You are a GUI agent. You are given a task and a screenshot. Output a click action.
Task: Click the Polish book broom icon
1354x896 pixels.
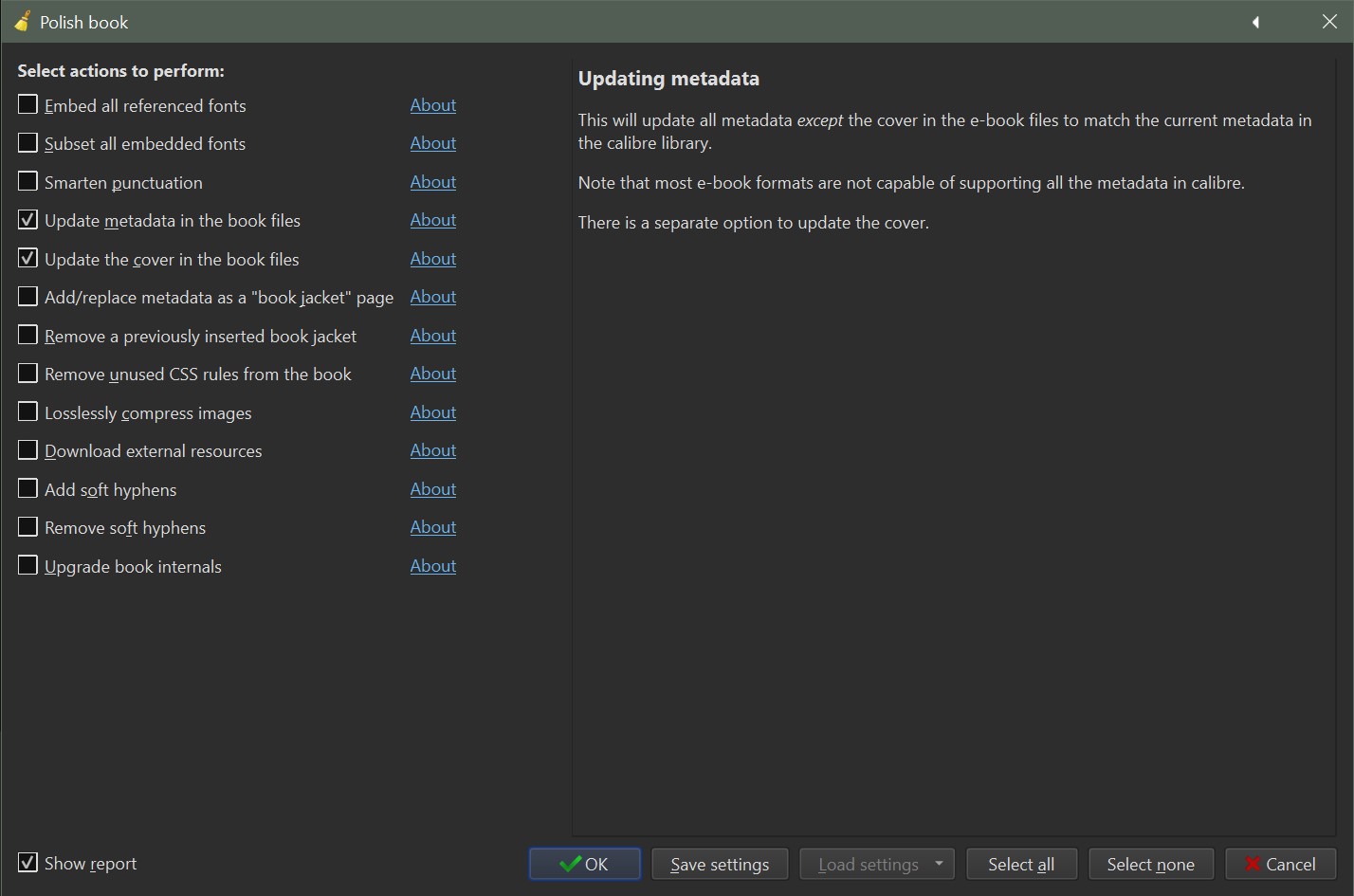click(x=21, y=22)
